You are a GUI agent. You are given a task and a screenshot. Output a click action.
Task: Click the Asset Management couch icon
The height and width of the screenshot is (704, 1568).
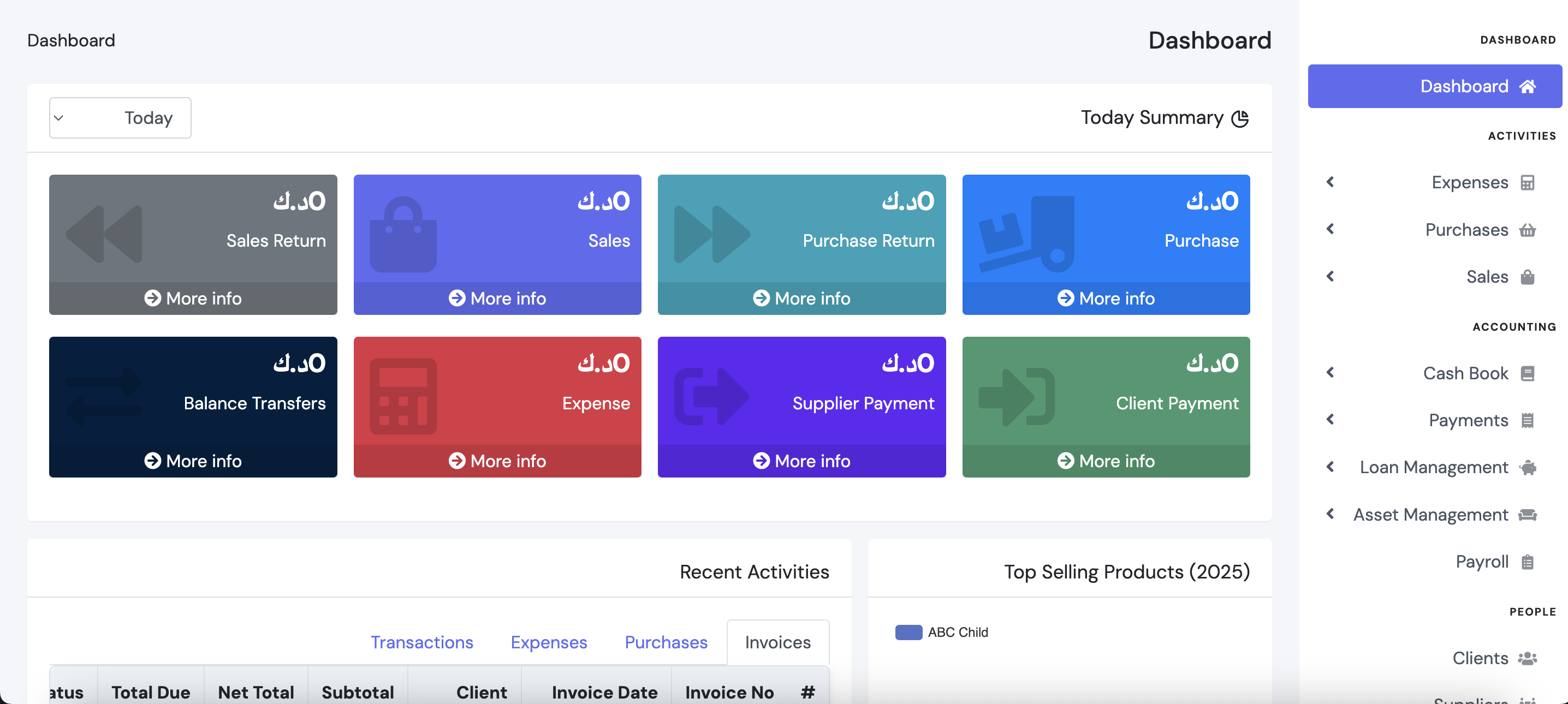point(1527,515)
